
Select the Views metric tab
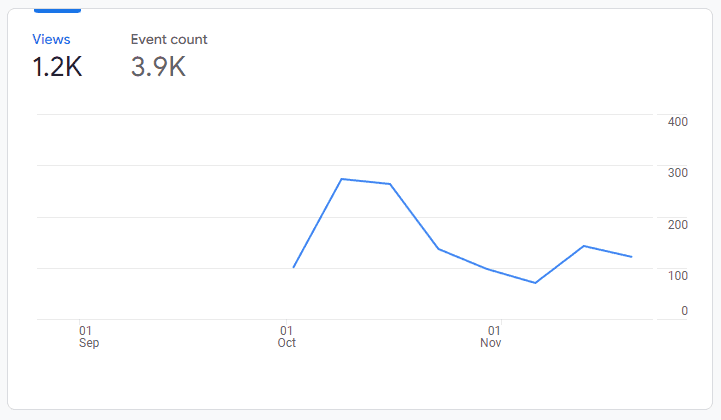pos(52,40)
